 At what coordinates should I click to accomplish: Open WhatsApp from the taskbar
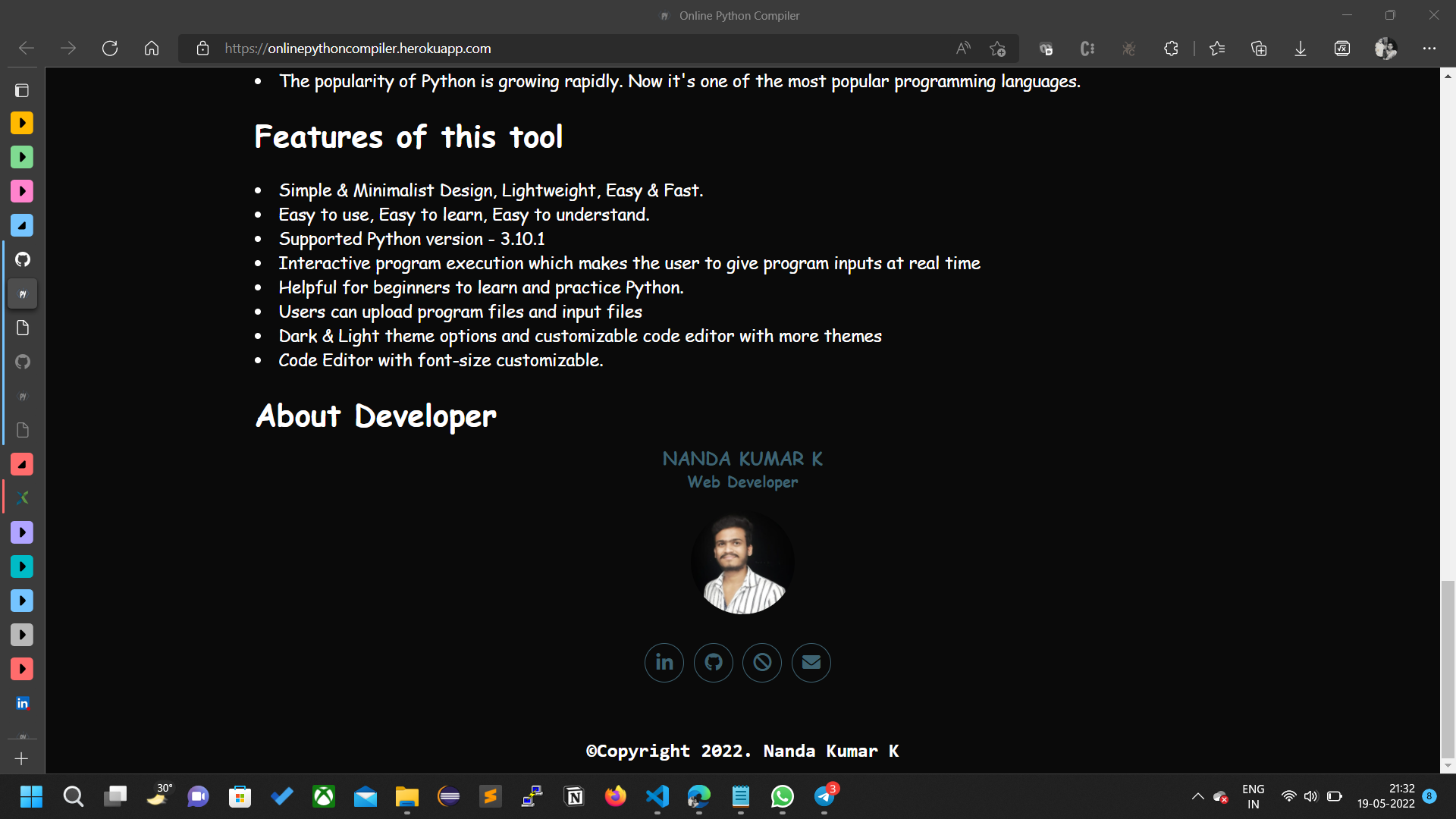coord(783,797)
